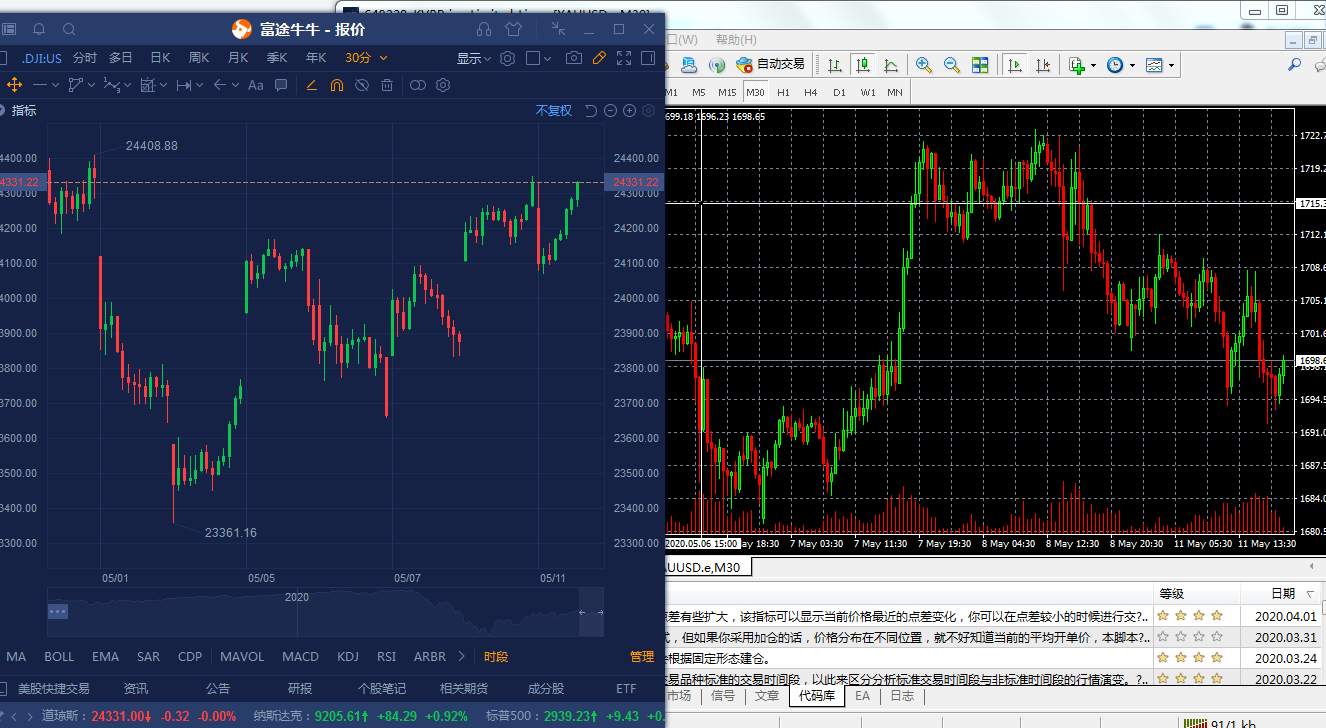Select the Aa text annotation tool

click(255, 85)
